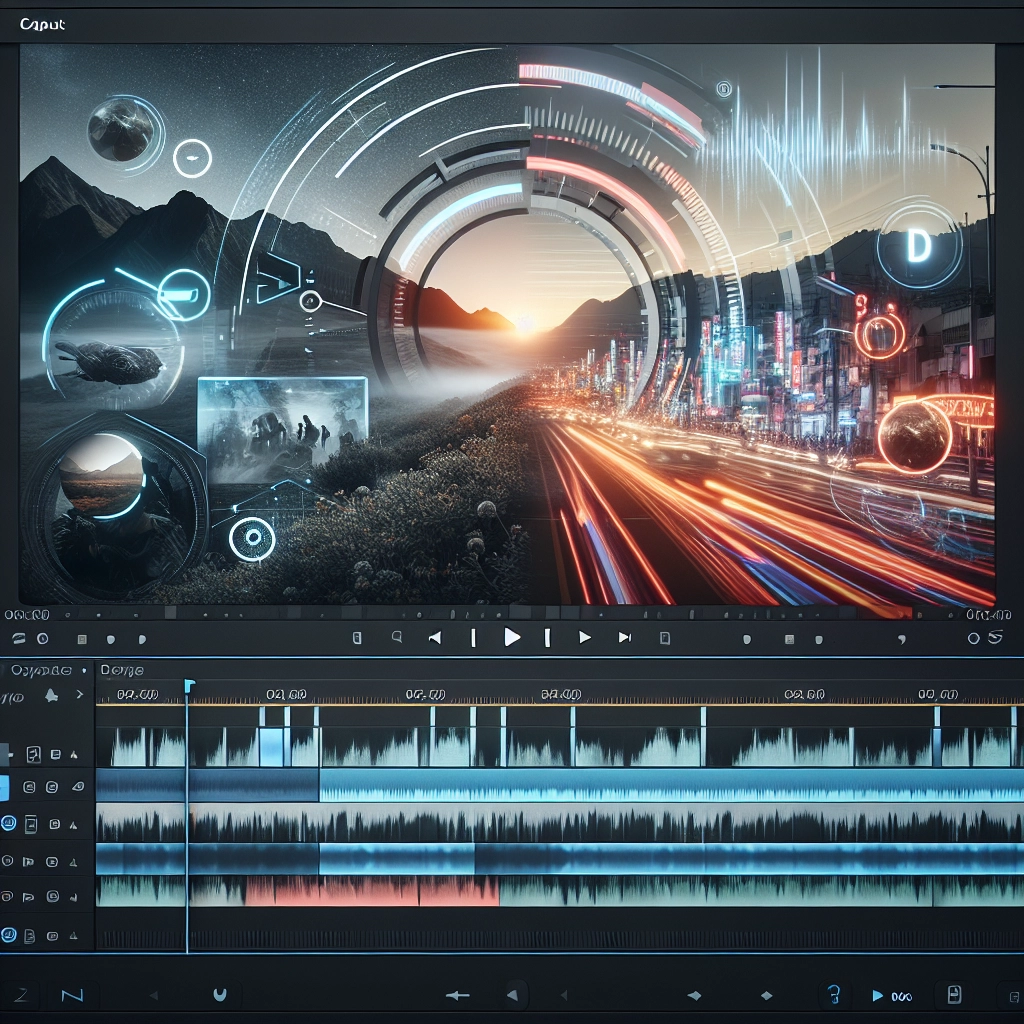Click the blue question mark help icon
Viewport: 1024px width, 1024px height.
click(833, 994)
